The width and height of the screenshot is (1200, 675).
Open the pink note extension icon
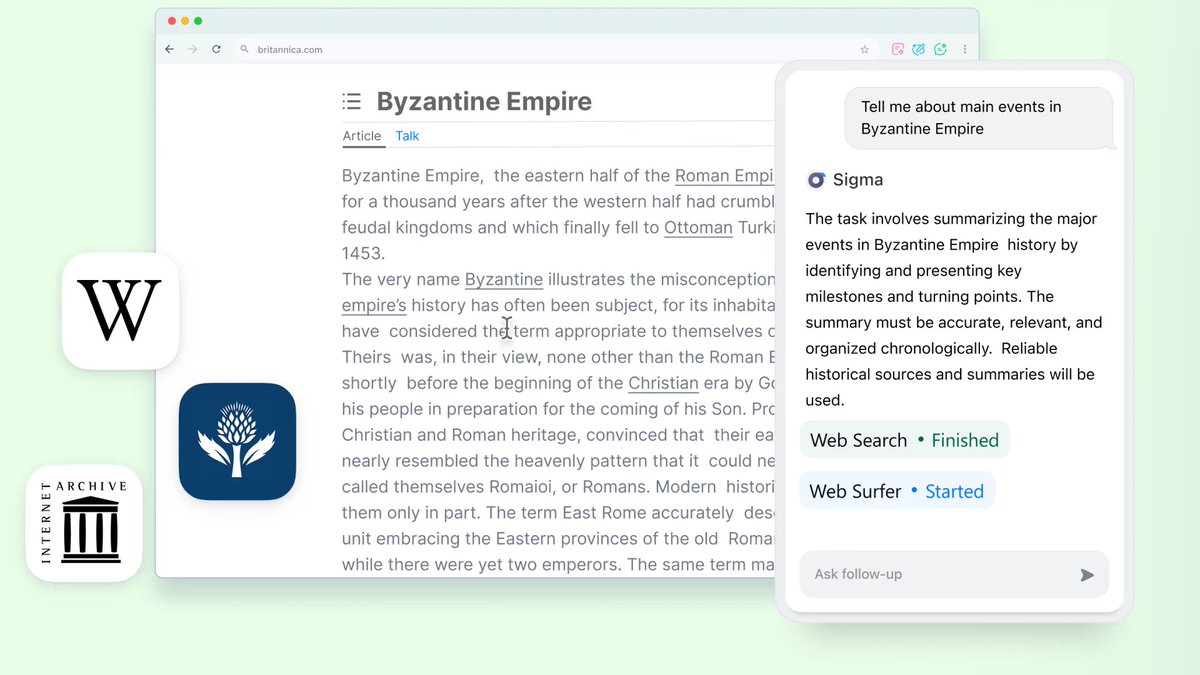click(x=898, y=49)
